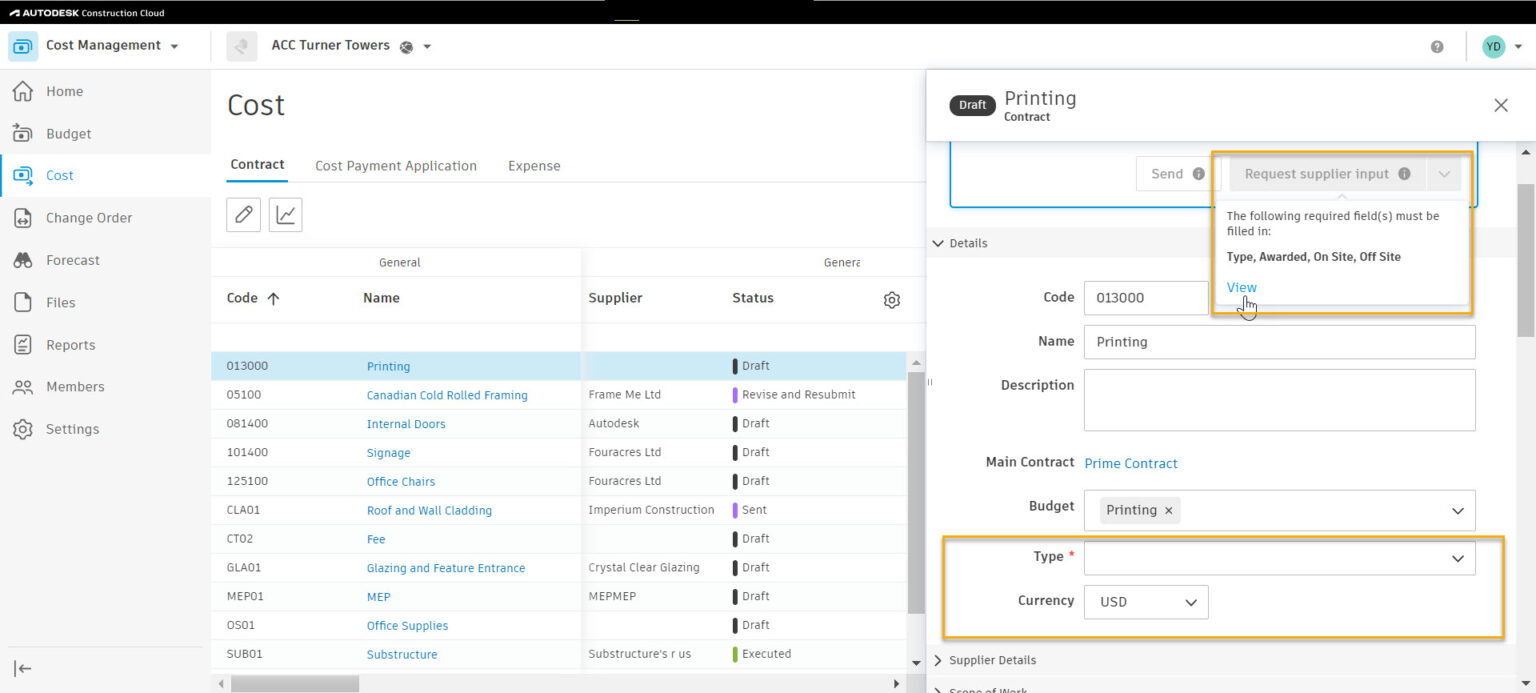Image resolution: width=1536 pixels, height=693 pixels.
Task: Open the Substructure contract link
Action: point(402,655)
